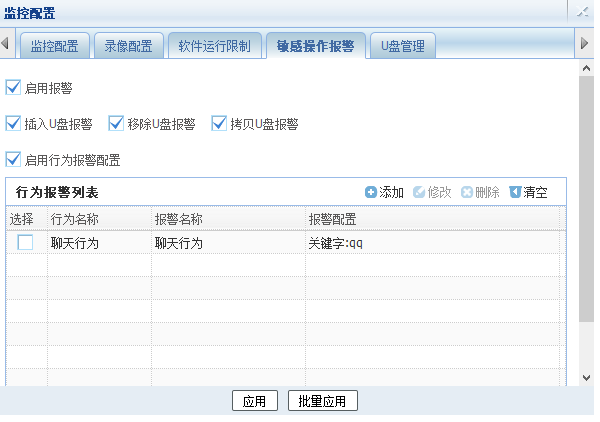Click the scrollbar down arrow

pos(586,378)
